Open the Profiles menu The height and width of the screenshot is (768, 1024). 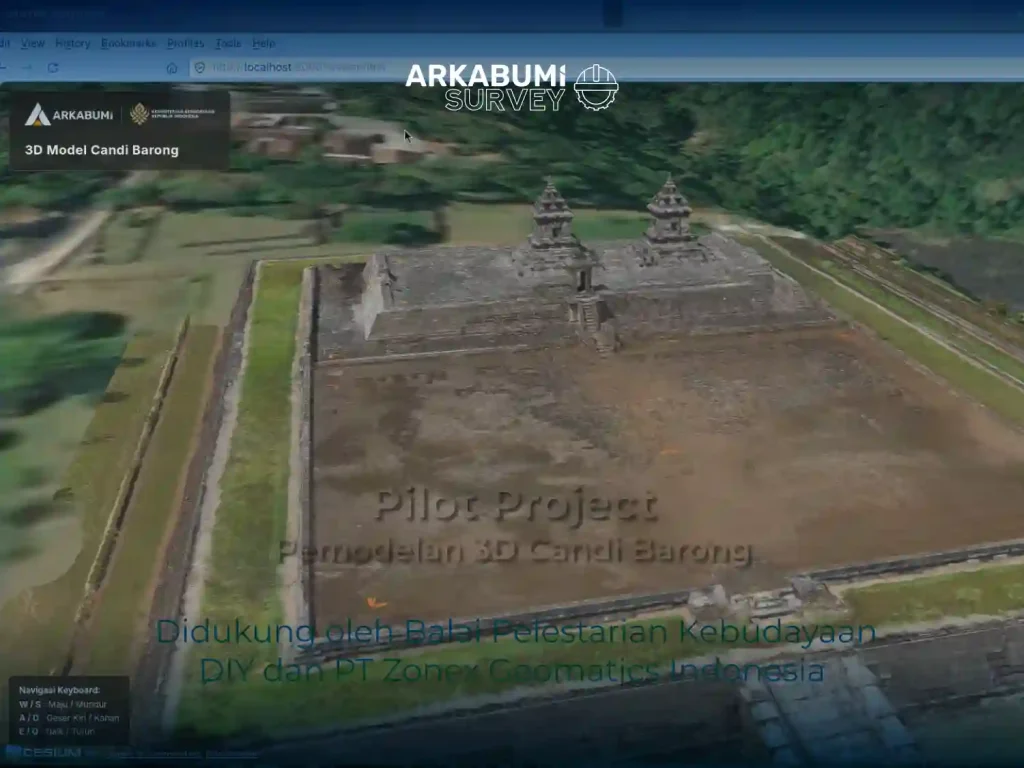(x=185, y=43)
